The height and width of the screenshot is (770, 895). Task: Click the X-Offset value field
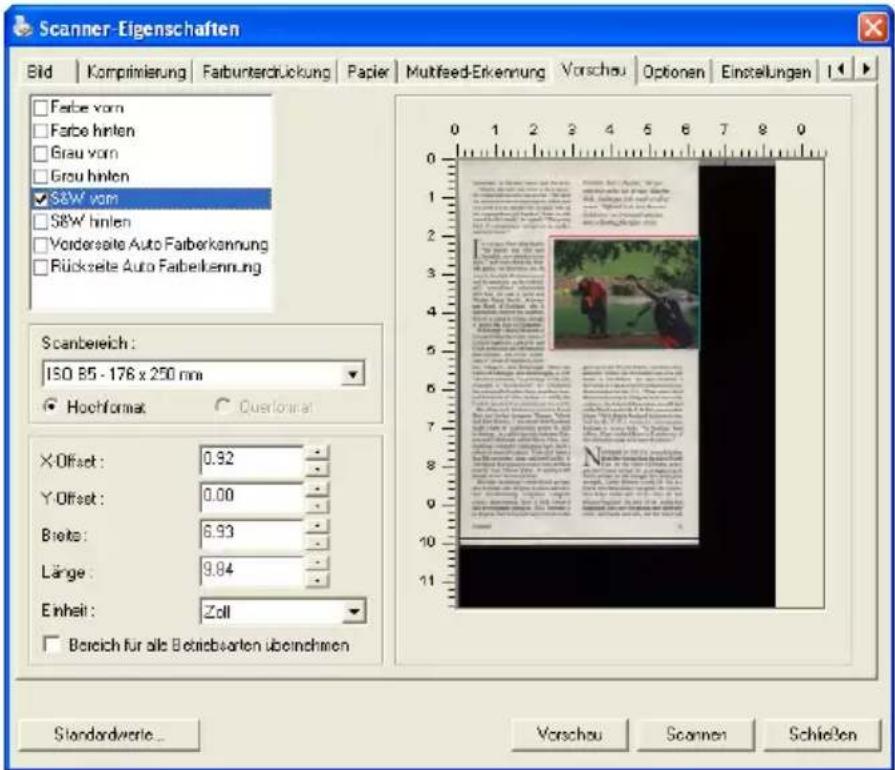tap(252, 460)
